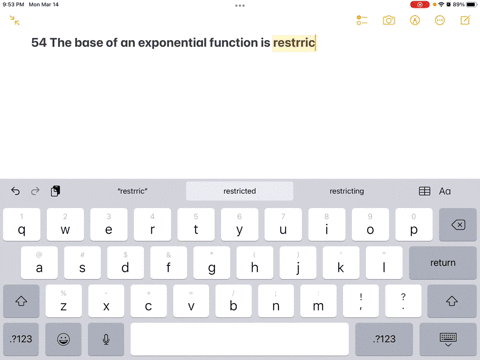Tap the j key

point(298,263)
